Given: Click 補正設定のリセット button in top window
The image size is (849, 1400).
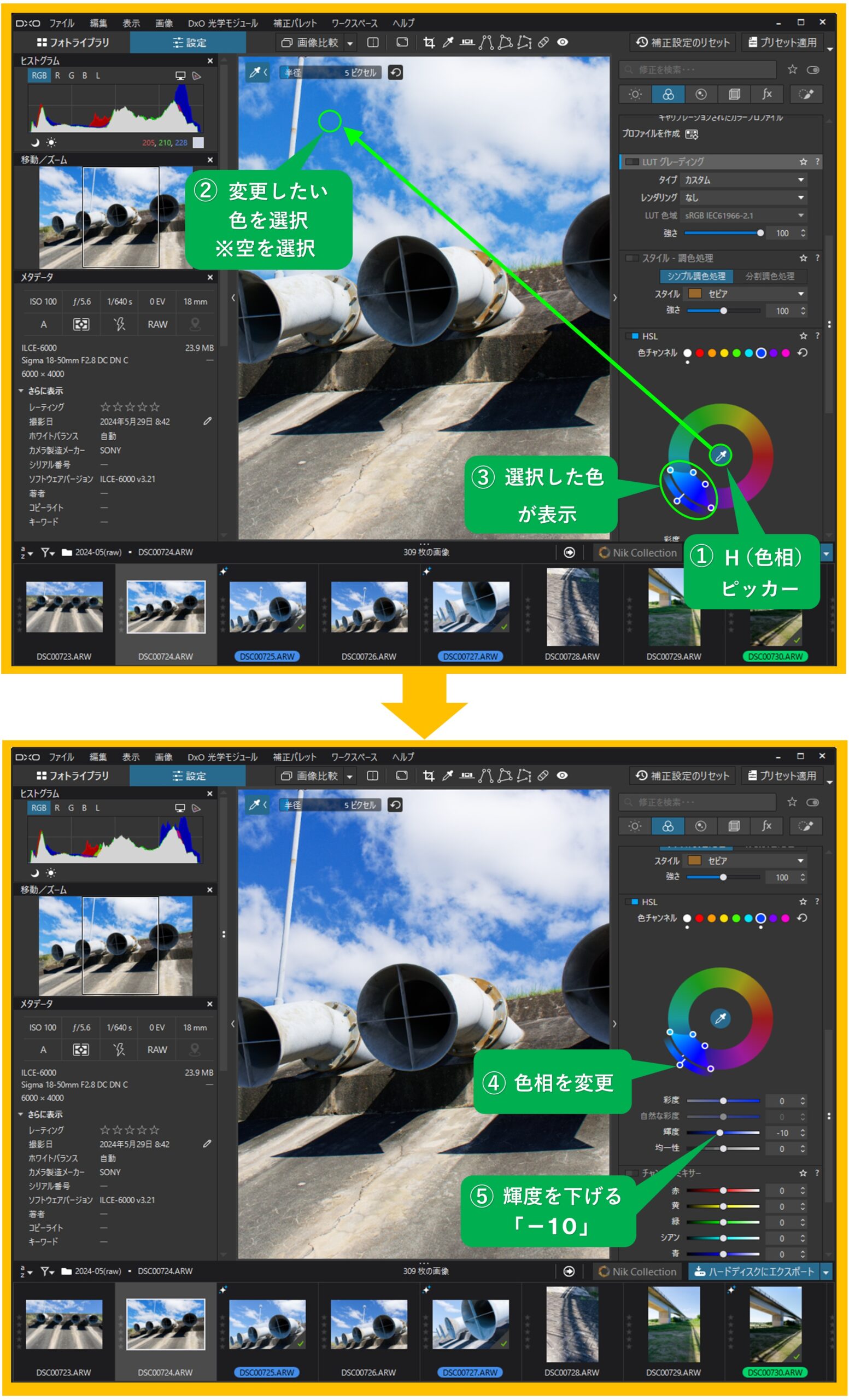Looking at the screenshot, I should point(683,43).
